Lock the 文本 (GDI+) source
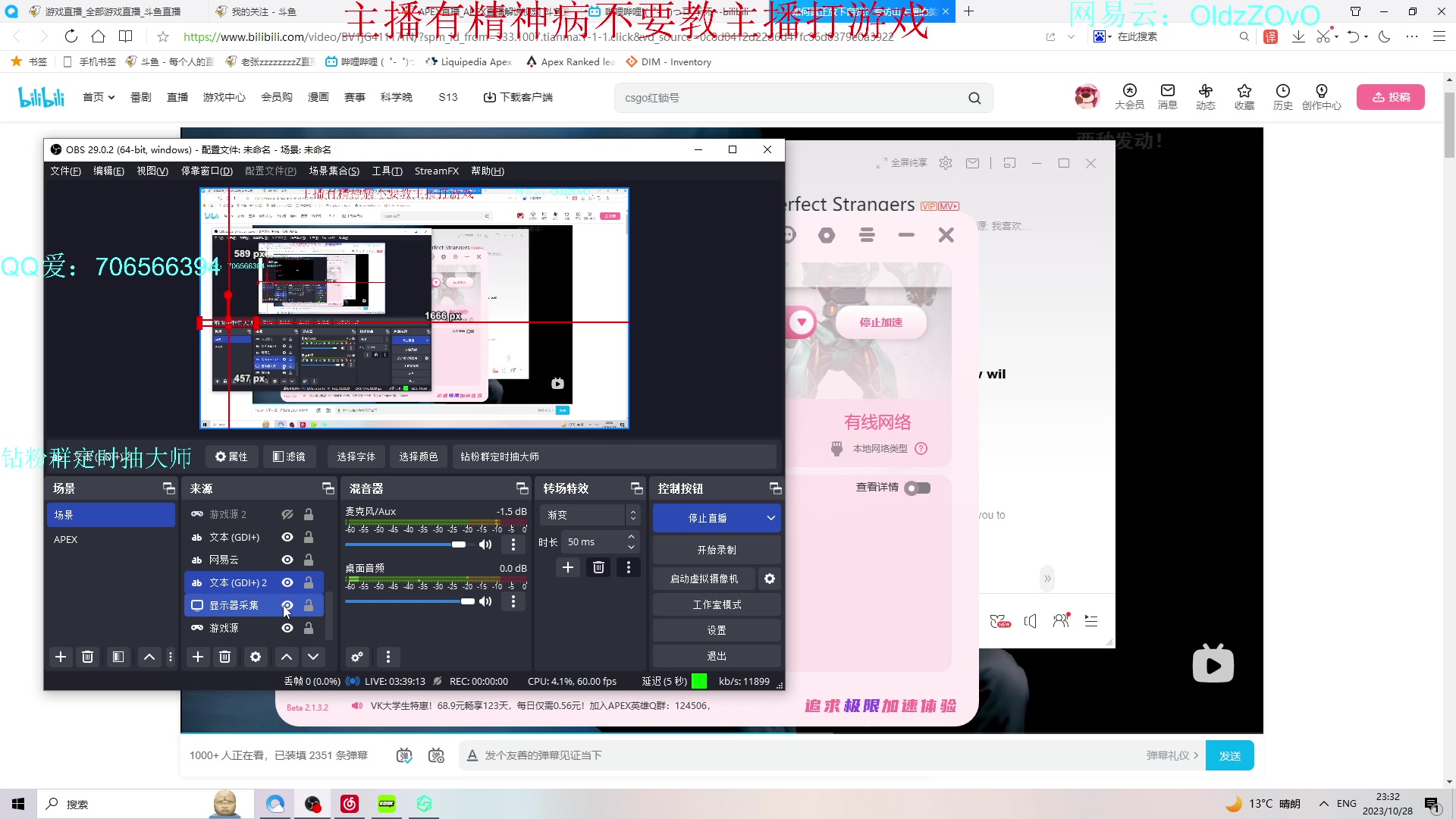The width and height of the screenshot is (1456, 819). click(309, 537)
